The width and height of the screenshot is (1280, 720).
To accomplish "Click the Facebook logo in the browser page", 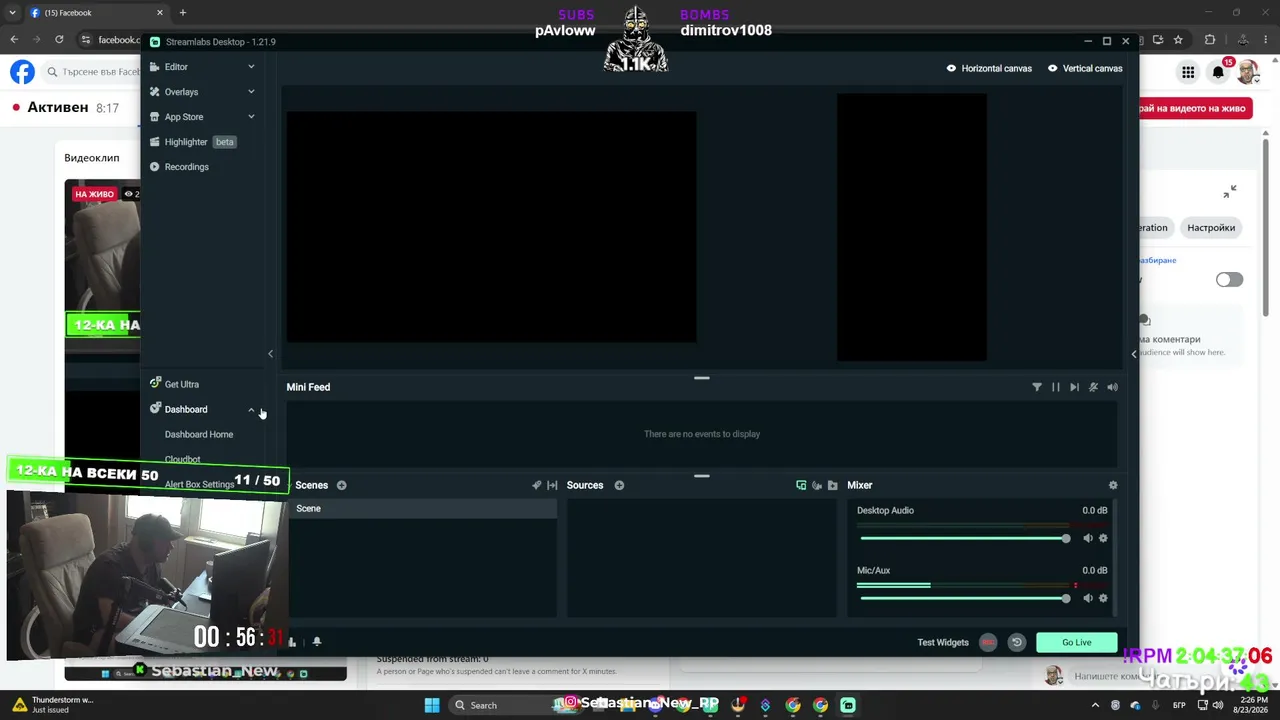I will 22,72.
